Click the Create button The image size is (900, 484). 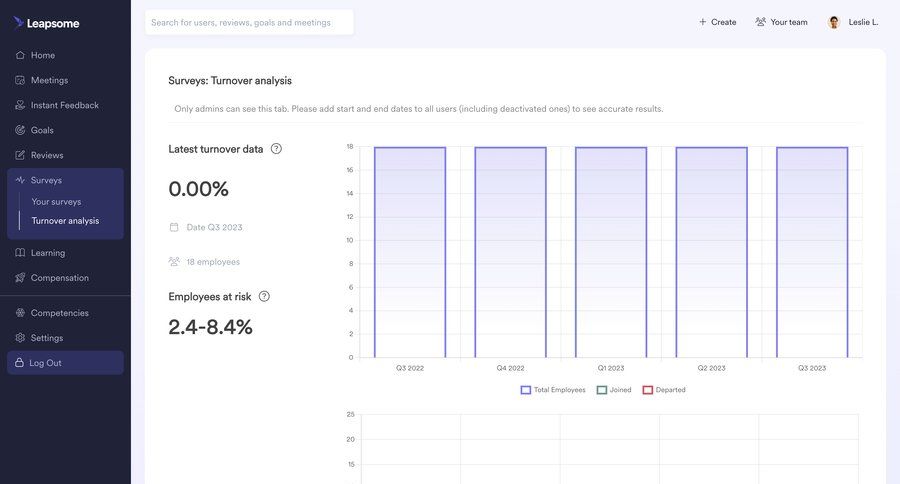[x=717, y=22]
